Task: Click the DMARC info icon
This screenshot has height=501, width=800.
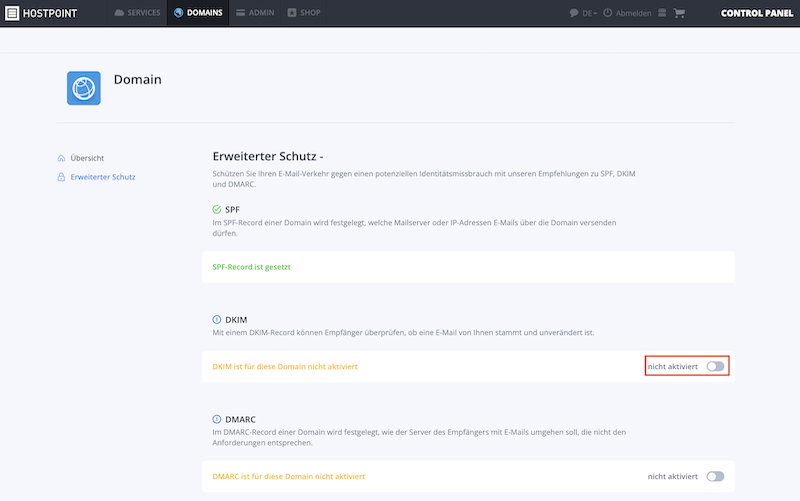Action: tap(217, 419)
